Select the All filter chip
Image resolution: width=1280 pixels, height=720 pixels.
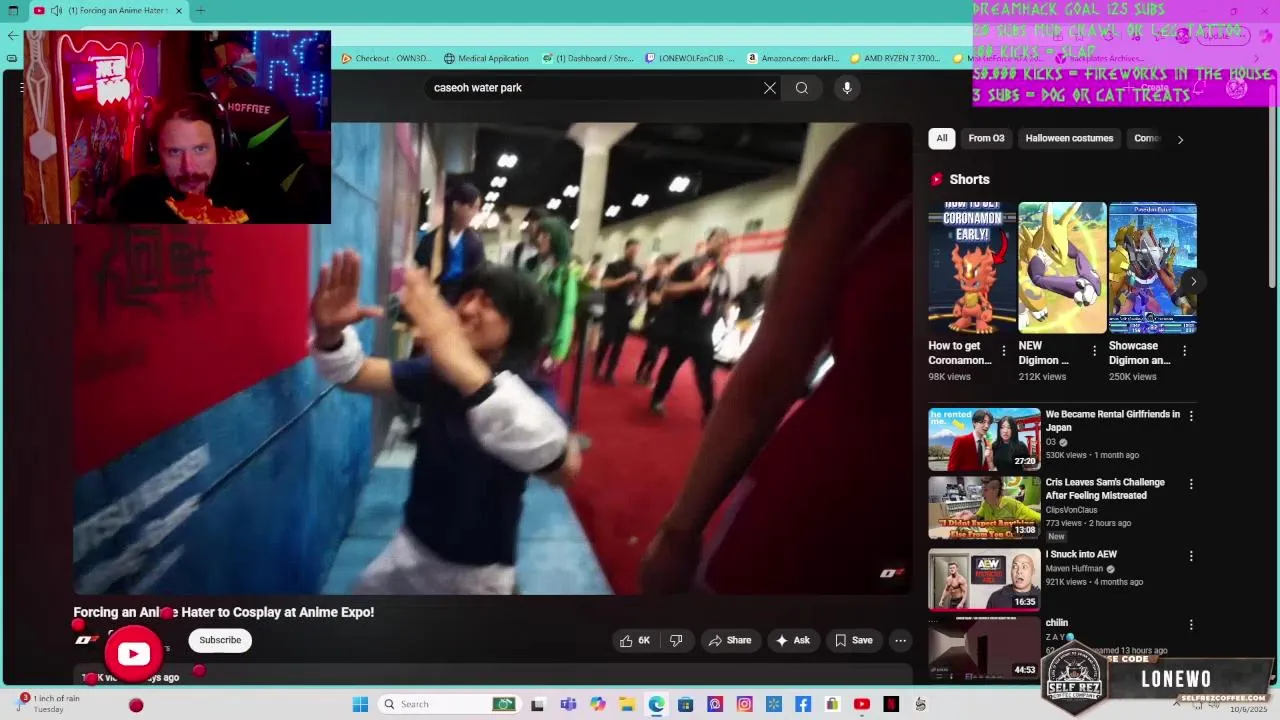tap(941, 138)
